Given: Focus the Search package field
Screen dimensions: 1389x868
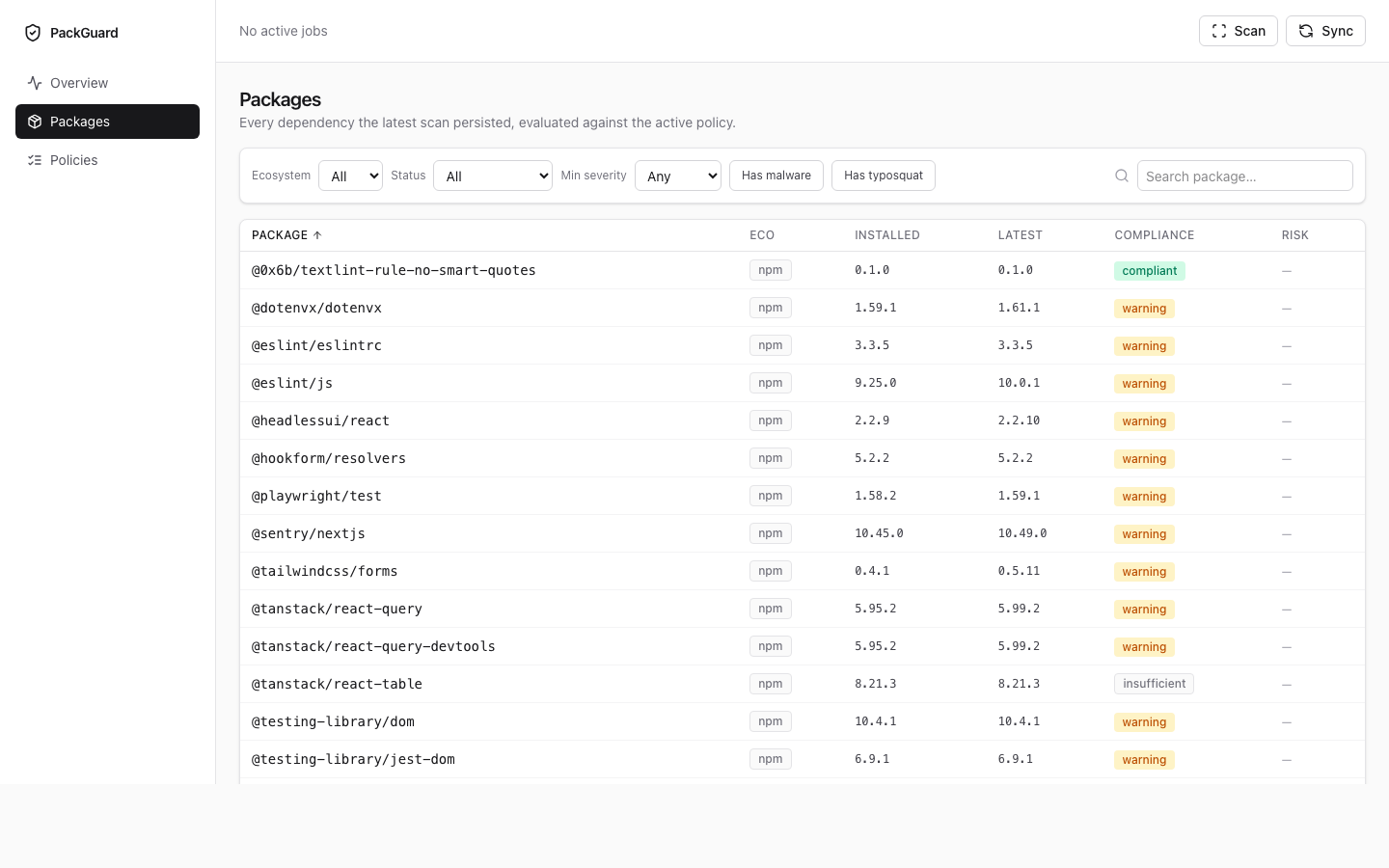Looking at the screenshot, I should click(1244, 176).
